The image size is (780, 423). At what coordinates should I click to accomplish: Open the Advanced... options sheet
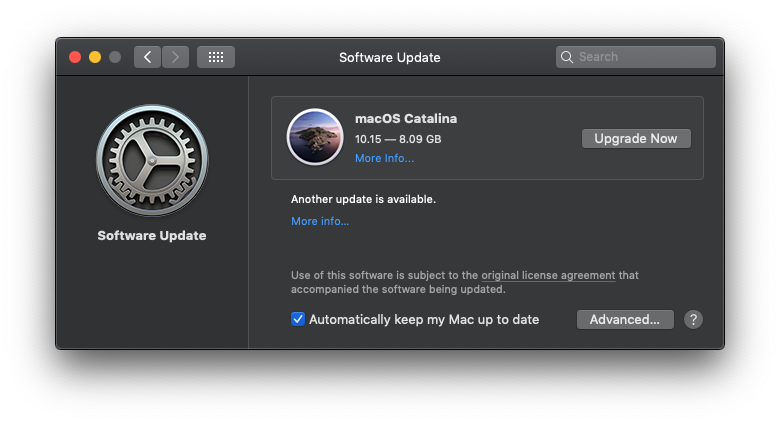click(x=625, y=319)
